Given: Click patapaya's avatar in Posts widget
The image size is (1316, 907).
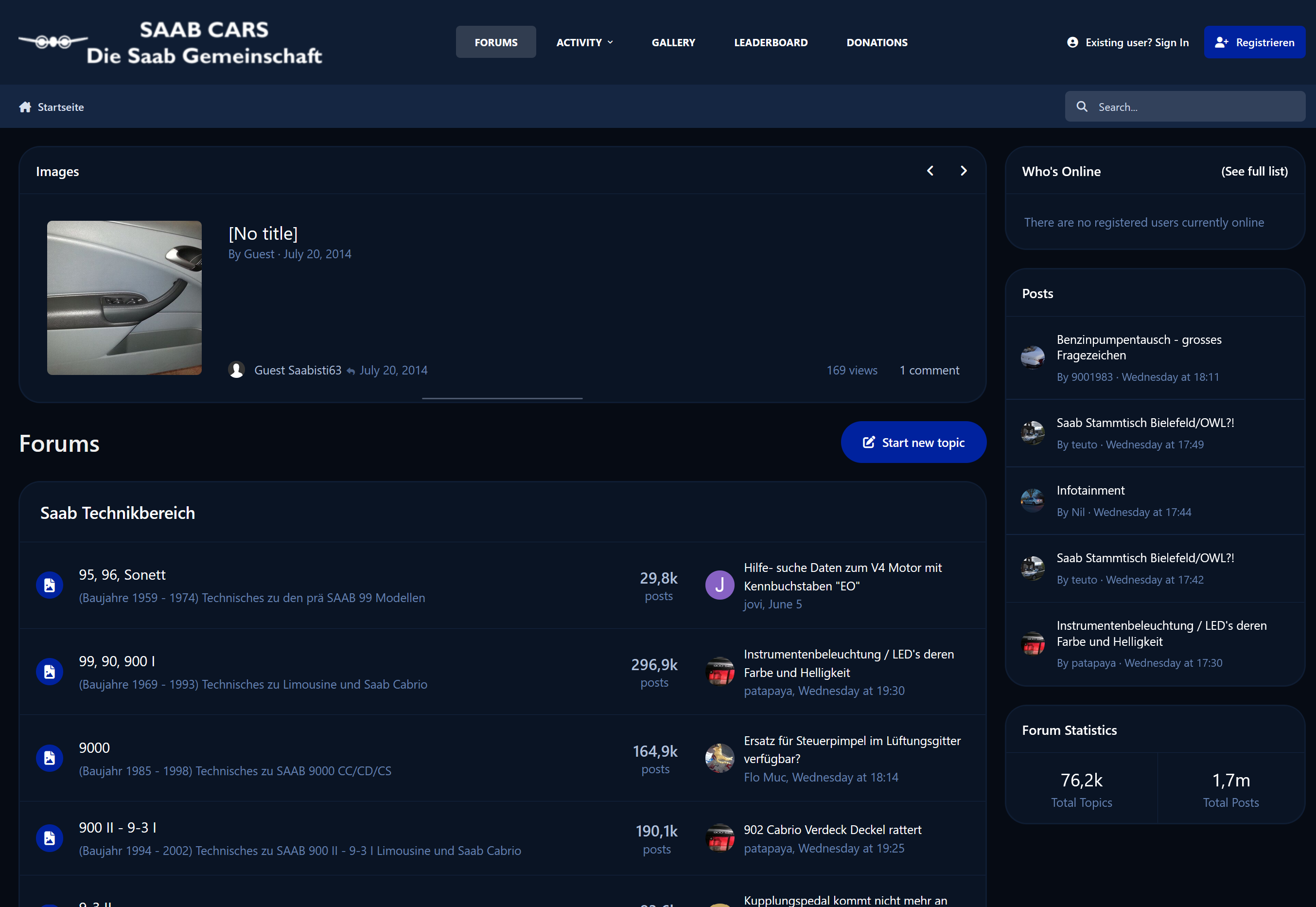Looking at the screenshot, I should pyautogui.click(x=1033, y=644).
